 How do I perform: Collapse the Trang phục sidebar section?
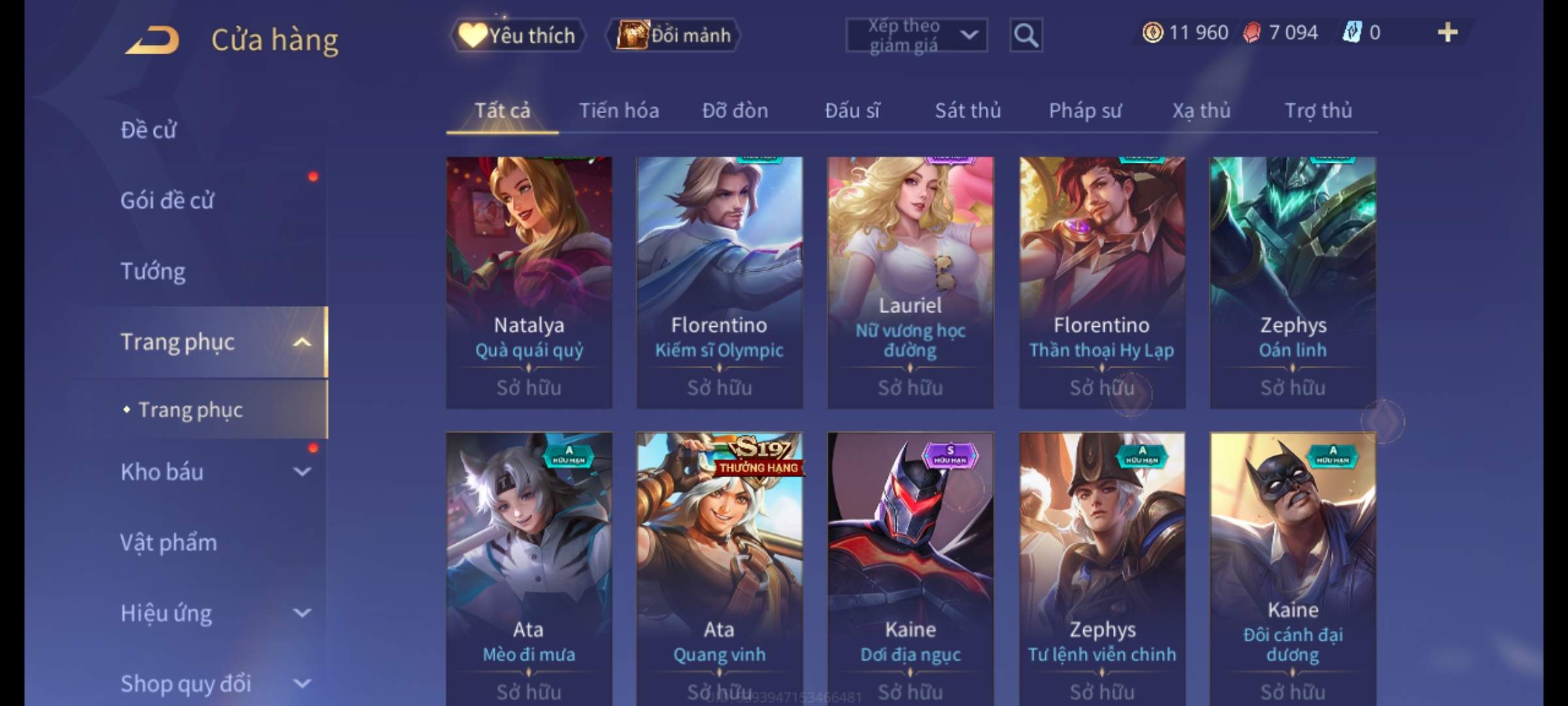point(301,342)
